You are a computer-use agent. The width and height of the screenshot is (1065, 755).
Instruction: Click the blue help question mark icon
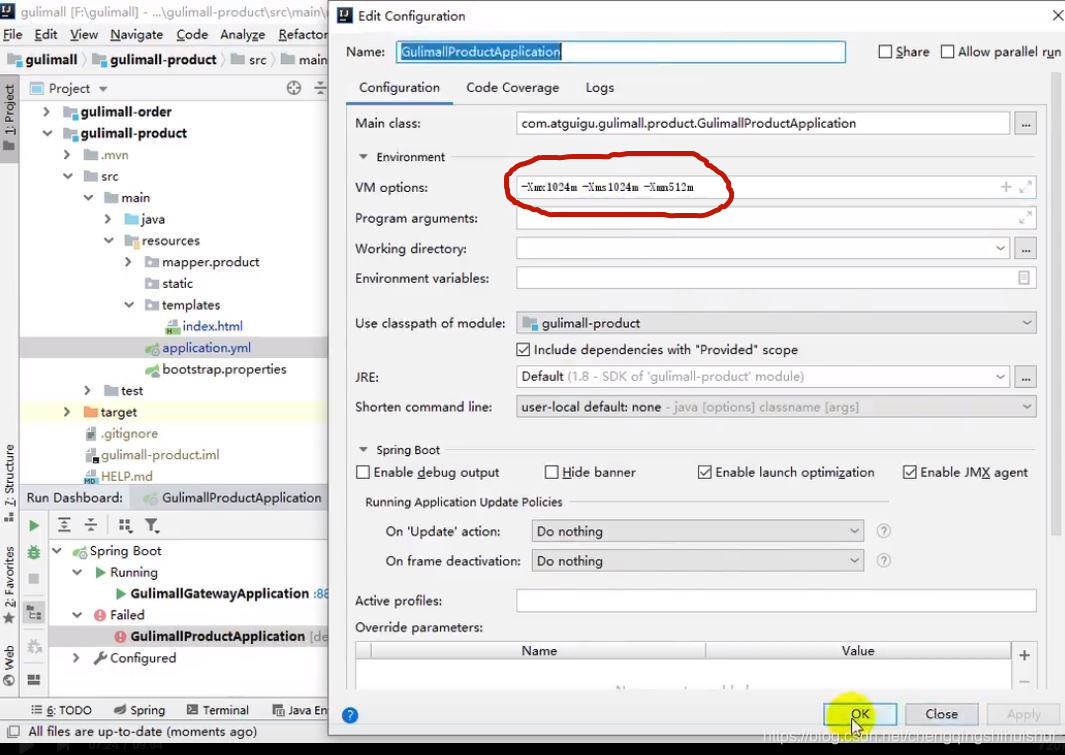point(350,715)
